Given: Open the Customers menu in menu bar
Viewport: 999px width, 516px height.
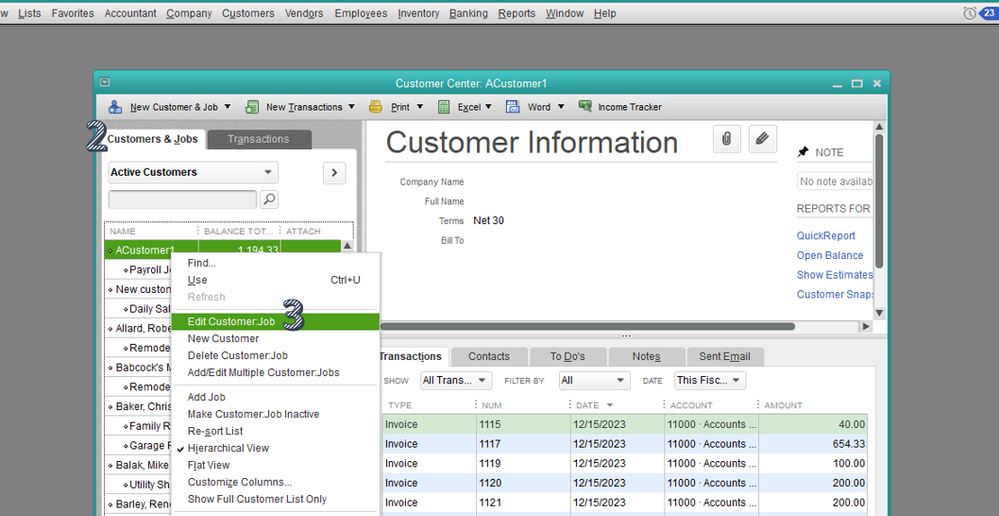Looking at the screenshot, I should (x=248, y=13).
